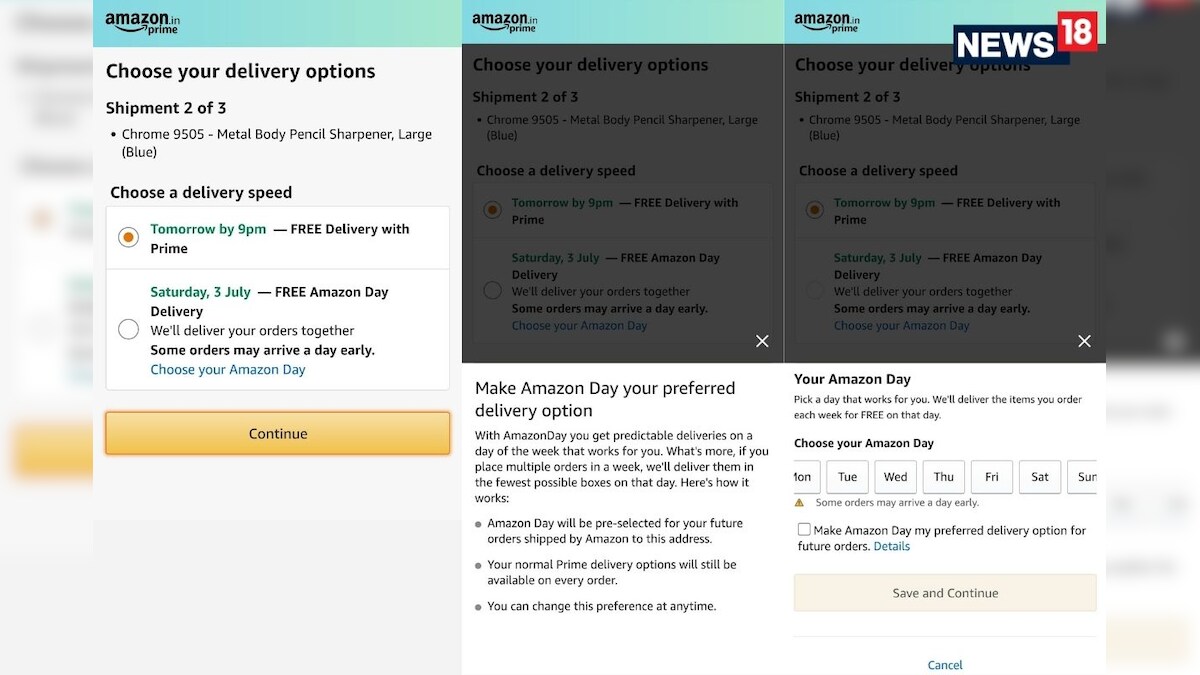Close the Your Amazon Day panel
Image resolution: width=1200 pixels, height=675 pixels.
click(1084, 341)
